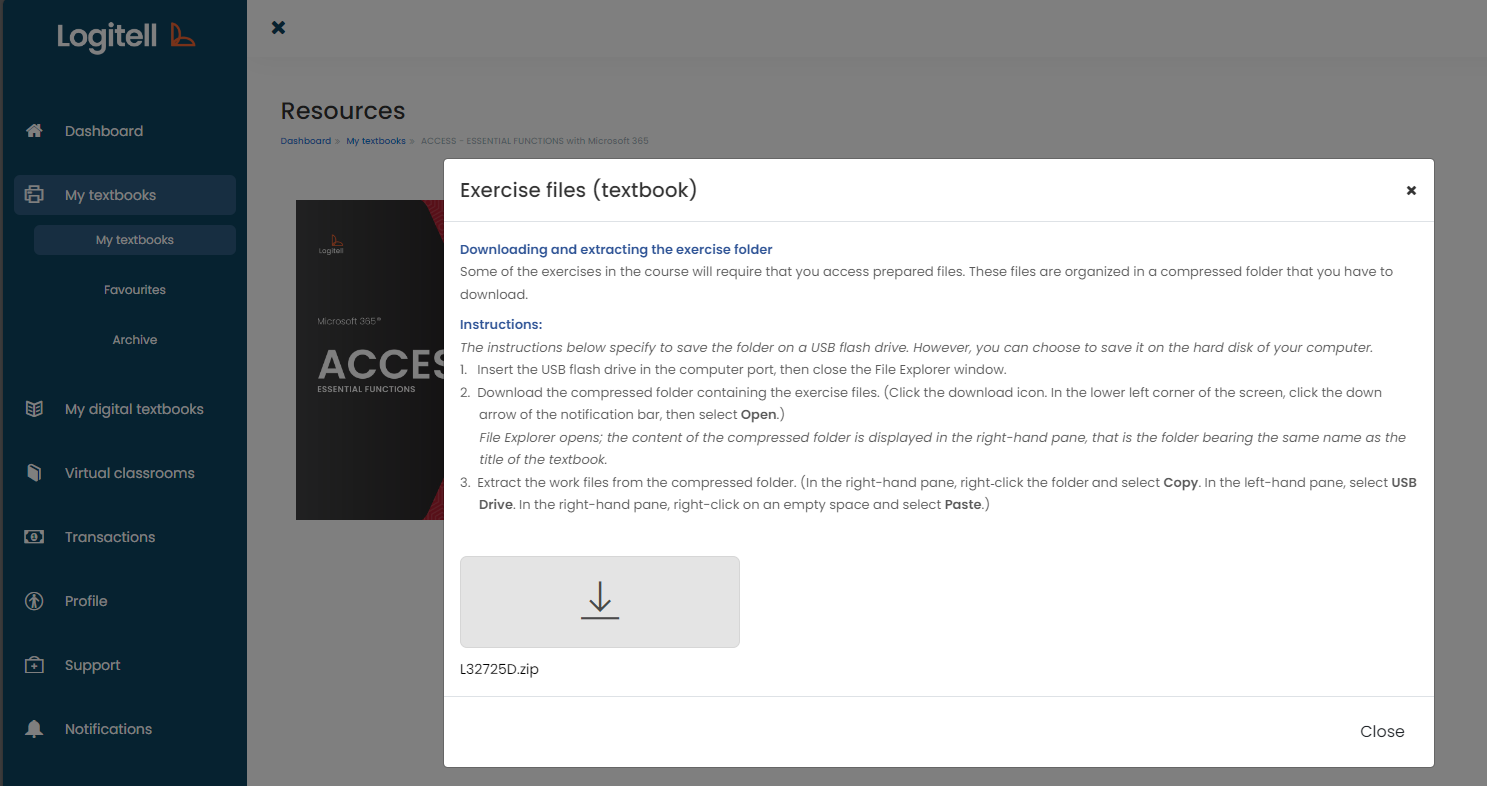Select Favourites in the sidebar menu
The width and height of the screenshot is (1487, 786).
click(x=134, y=289)
